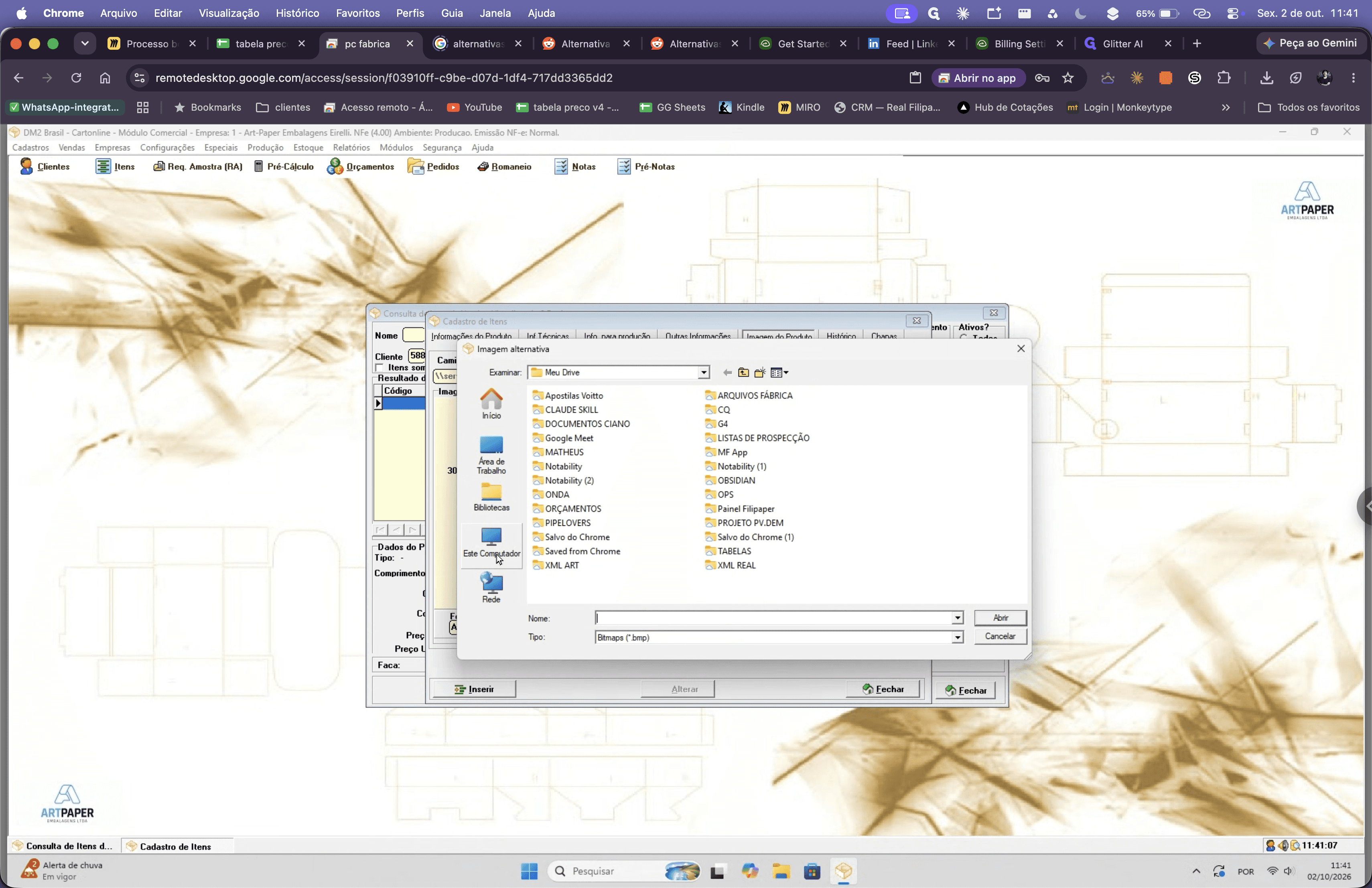The height and width of the screenshot is (888, 1372).
Task: Click the up-one-level folder icon
Action: pyautogui.click(x=744, y=372)
